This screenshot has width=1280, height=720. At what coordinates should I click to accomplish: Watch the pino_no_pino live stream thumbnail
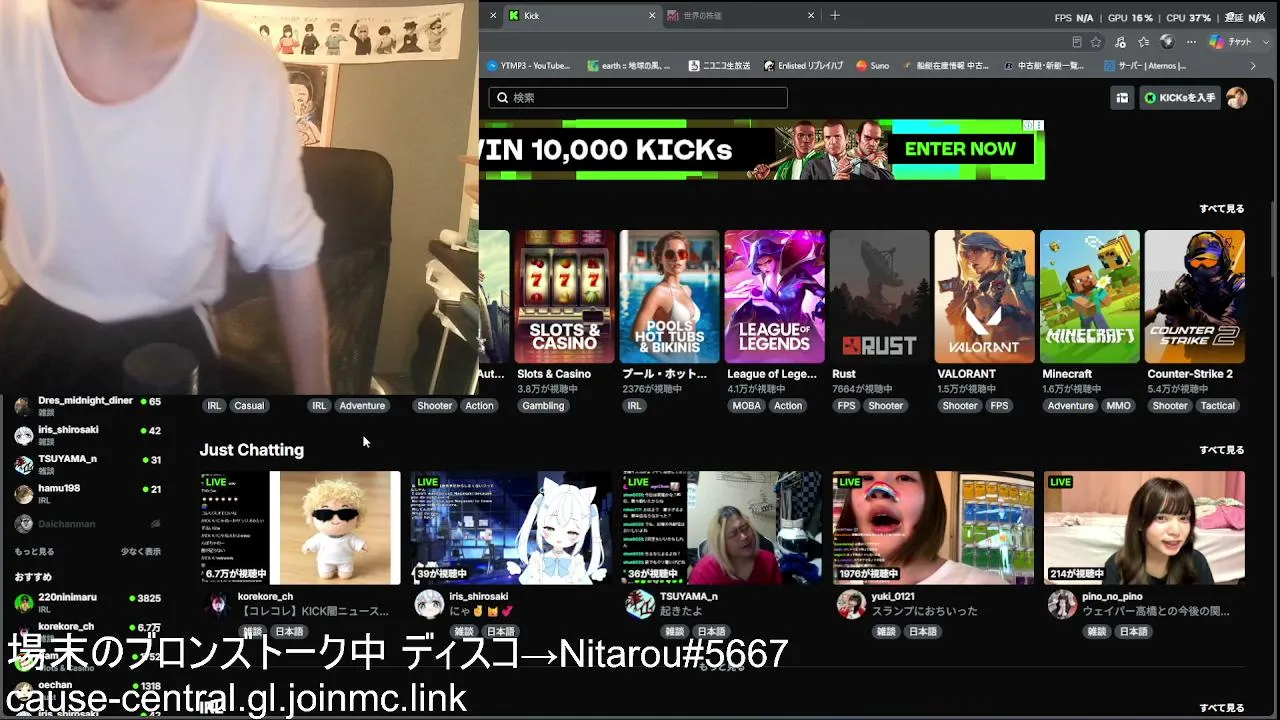point(1145,528)
